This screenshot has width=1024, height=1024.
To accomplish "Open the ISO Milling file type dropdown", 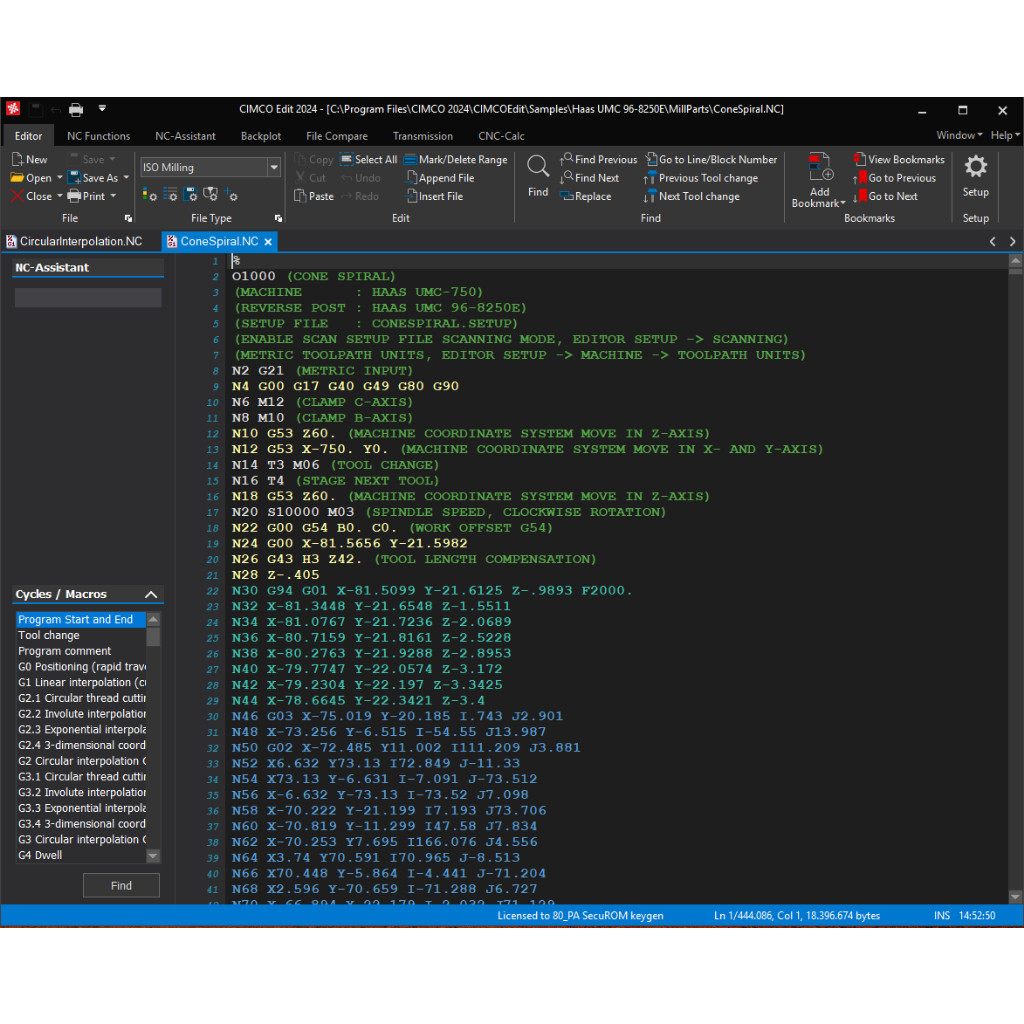I will [x=274, y=167].
